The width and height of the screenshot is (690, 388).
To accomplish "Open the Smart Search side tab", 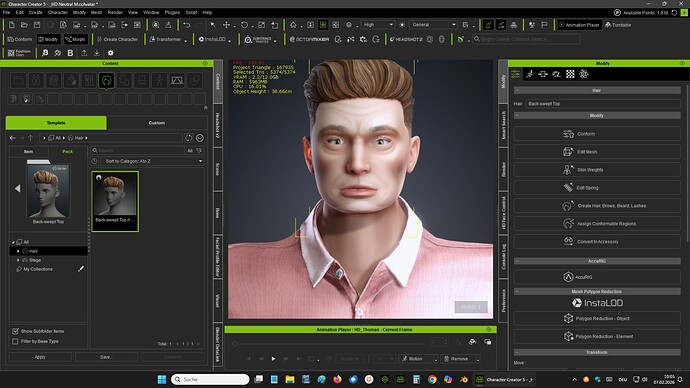I will pyautogui.click(x=503, y=125).
